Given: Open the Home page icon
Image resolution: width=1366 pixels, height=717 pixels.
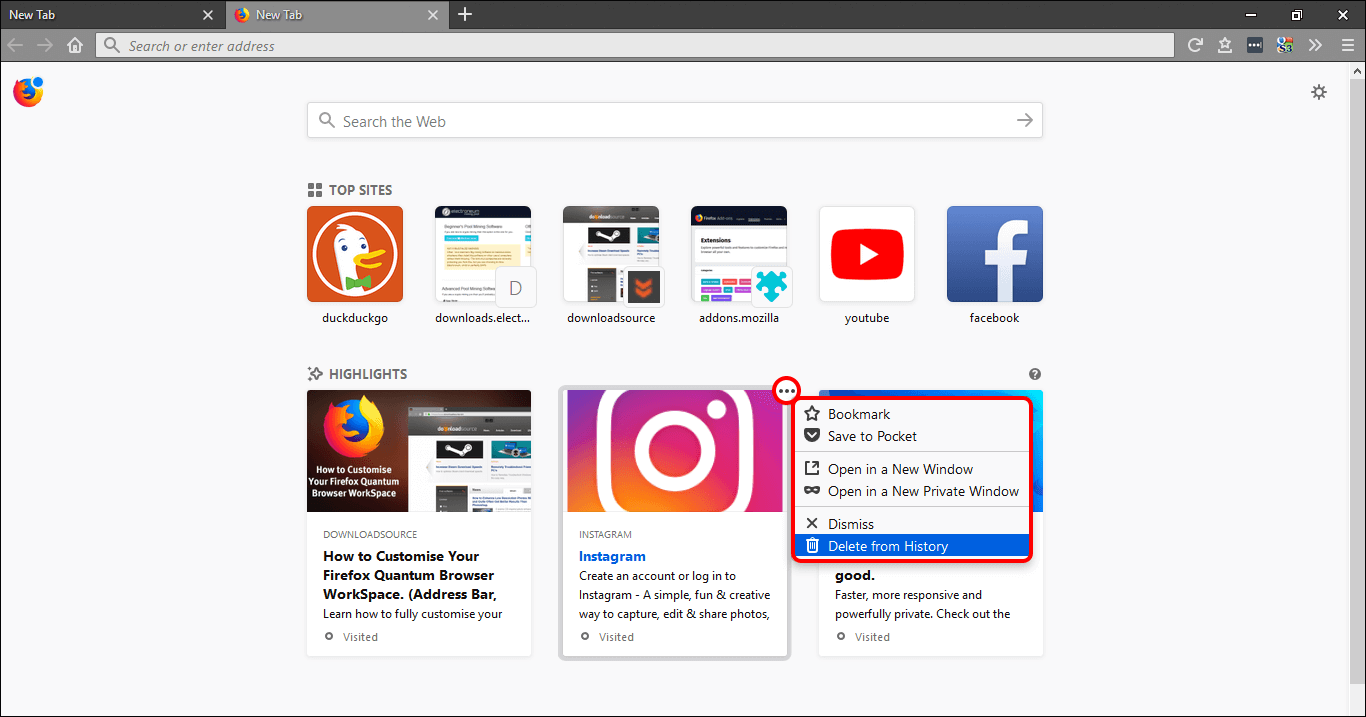Looking at the screenshot, I should click(74, 45).
